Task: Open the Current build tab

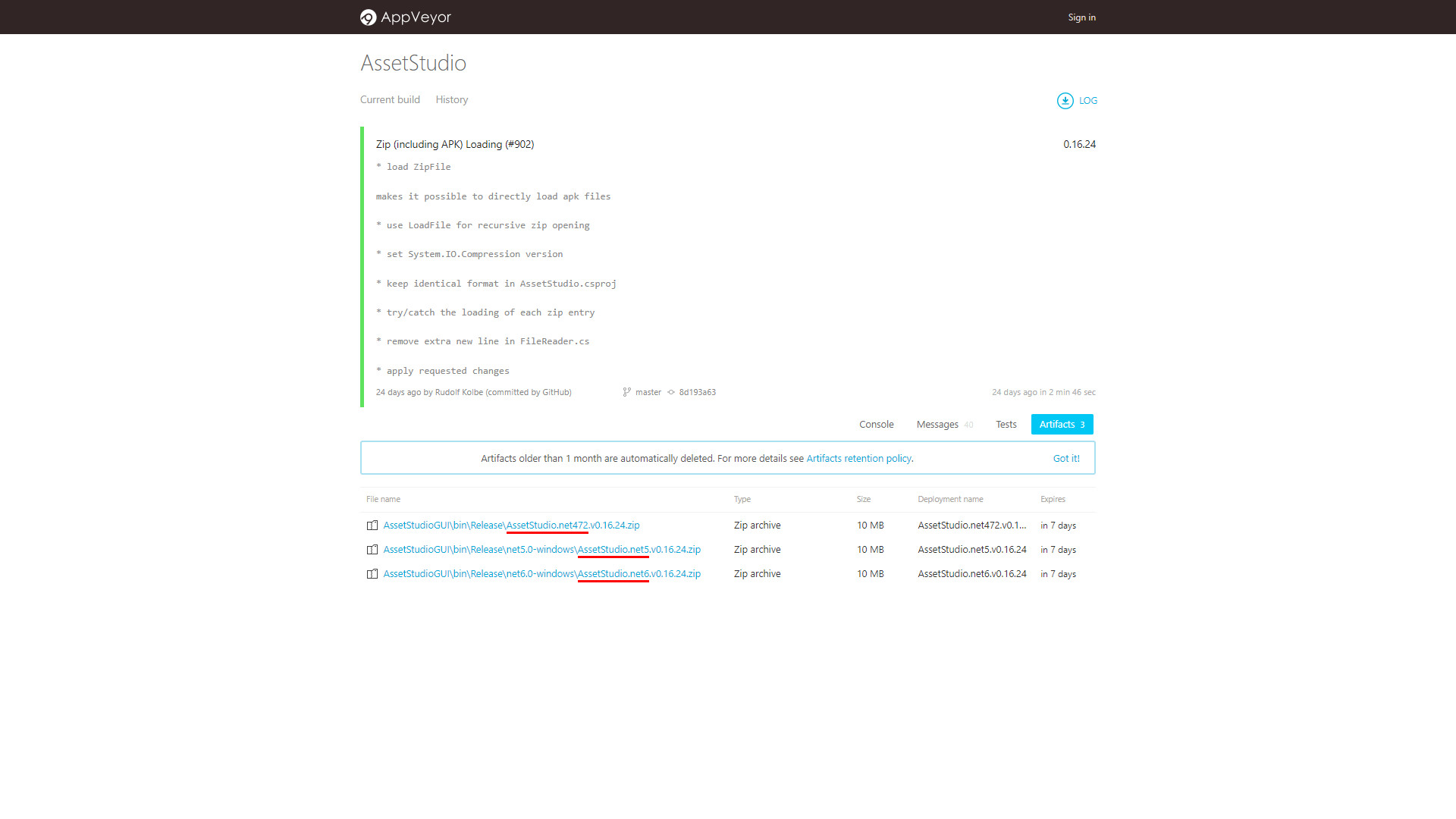Action: pos(390,99)
